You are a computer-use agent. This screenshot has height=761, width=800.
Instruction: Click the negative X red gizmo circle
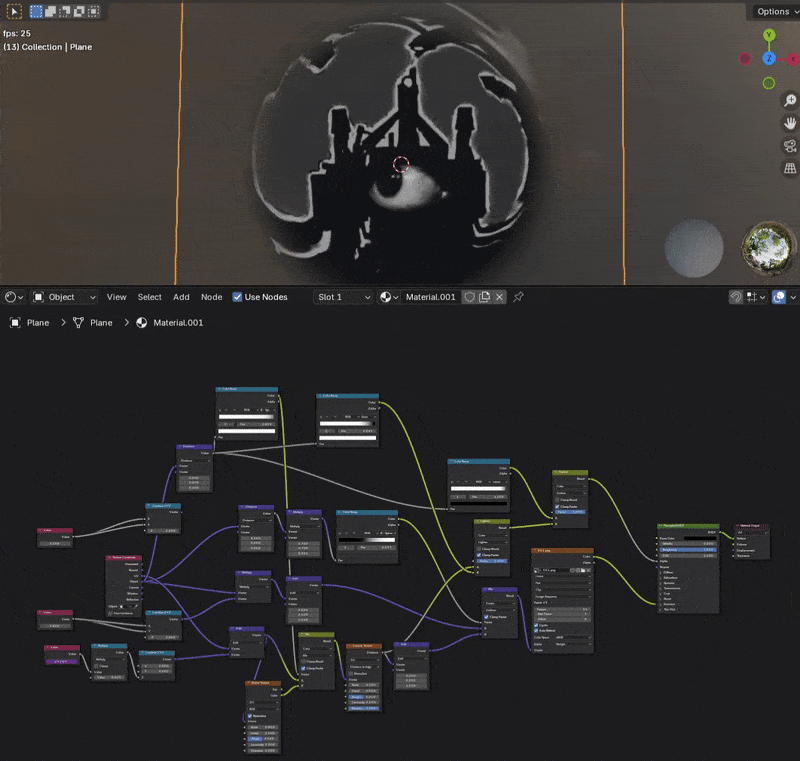(x=745, y=59)
